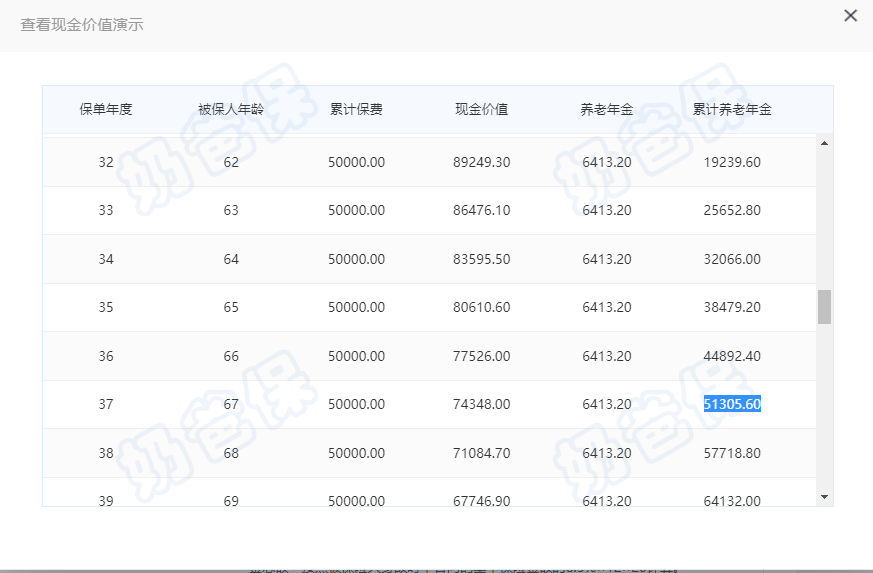
Task: Click cumulative annuity 19239.60 cell
Action: click(x=732, y=162)
